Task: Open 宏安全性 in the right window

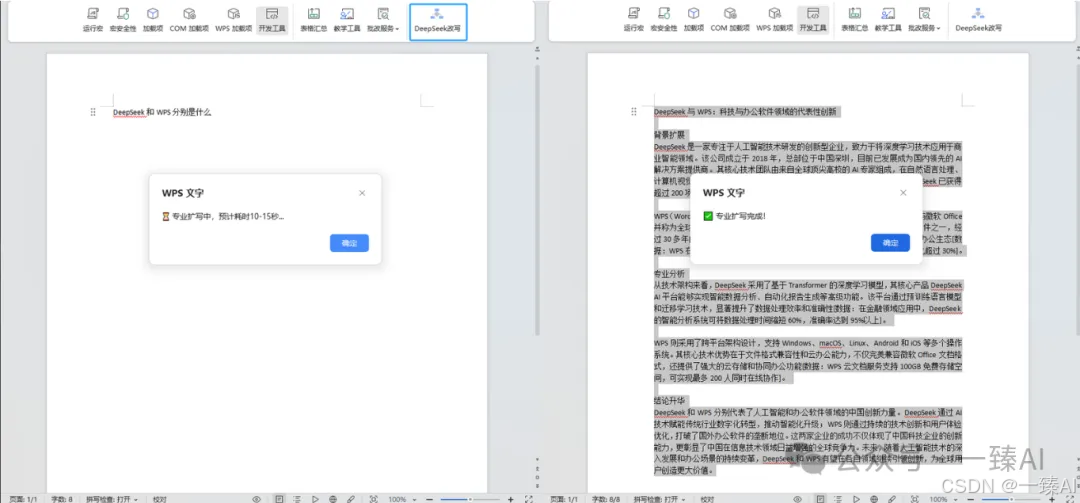Action: point(664,19)
